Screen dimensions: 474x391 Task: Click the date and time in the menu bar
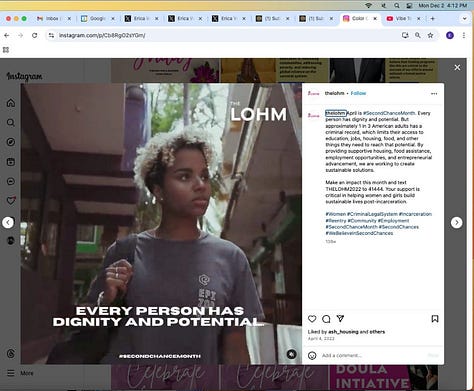[x=443, y=5]
